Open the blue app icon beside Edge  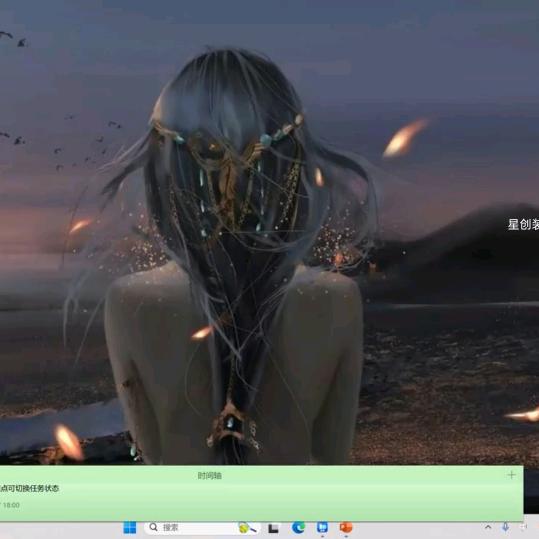point(322,527)
